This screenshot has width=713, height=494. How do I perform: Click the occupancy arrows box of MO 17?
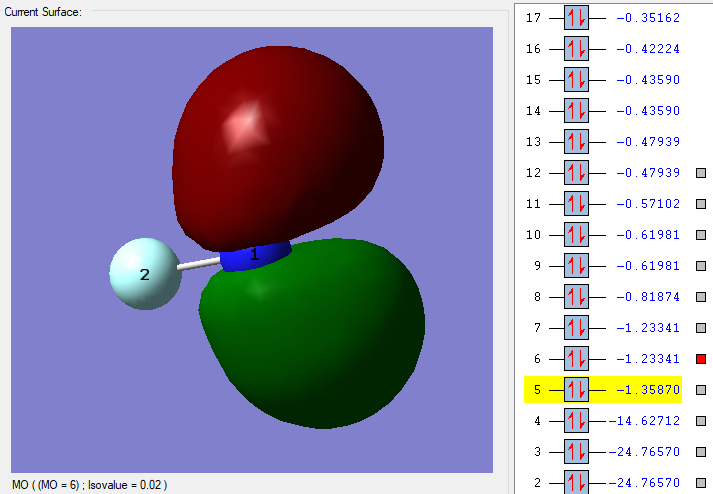(576, 18)
